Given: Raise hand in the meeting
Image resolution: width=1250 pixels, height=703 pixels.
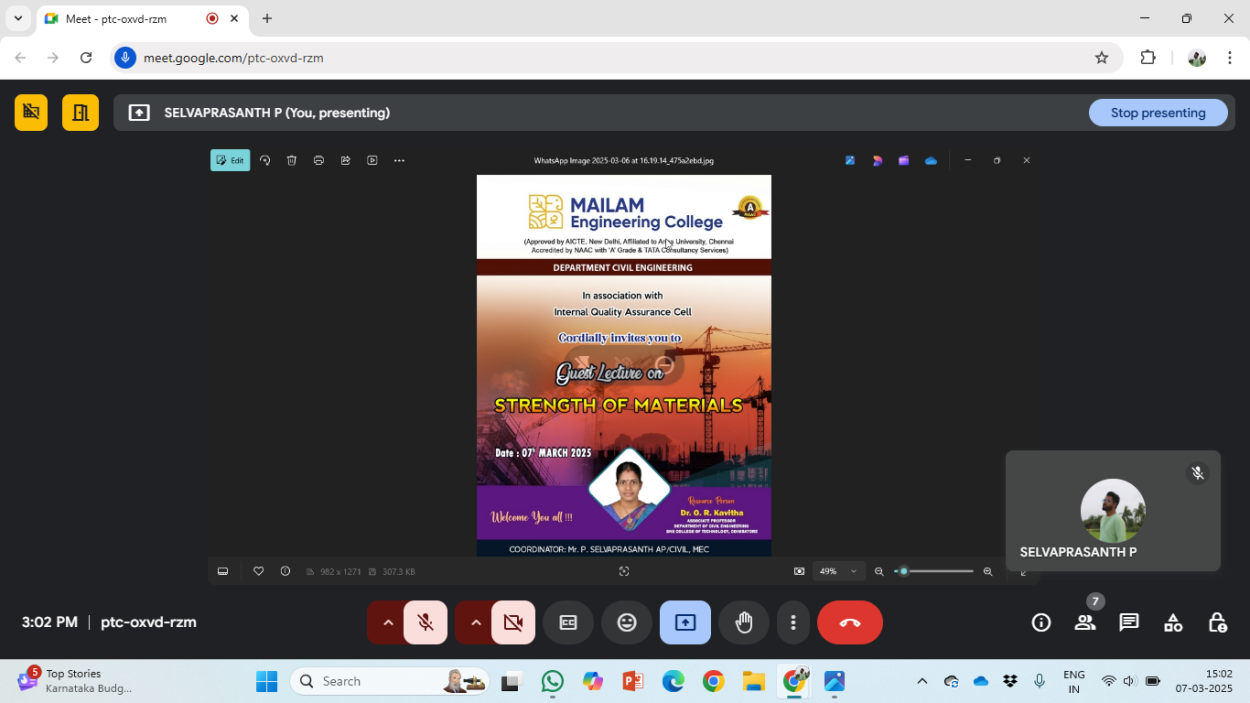Looking at the screenshot, I should [x=744, y=623].
